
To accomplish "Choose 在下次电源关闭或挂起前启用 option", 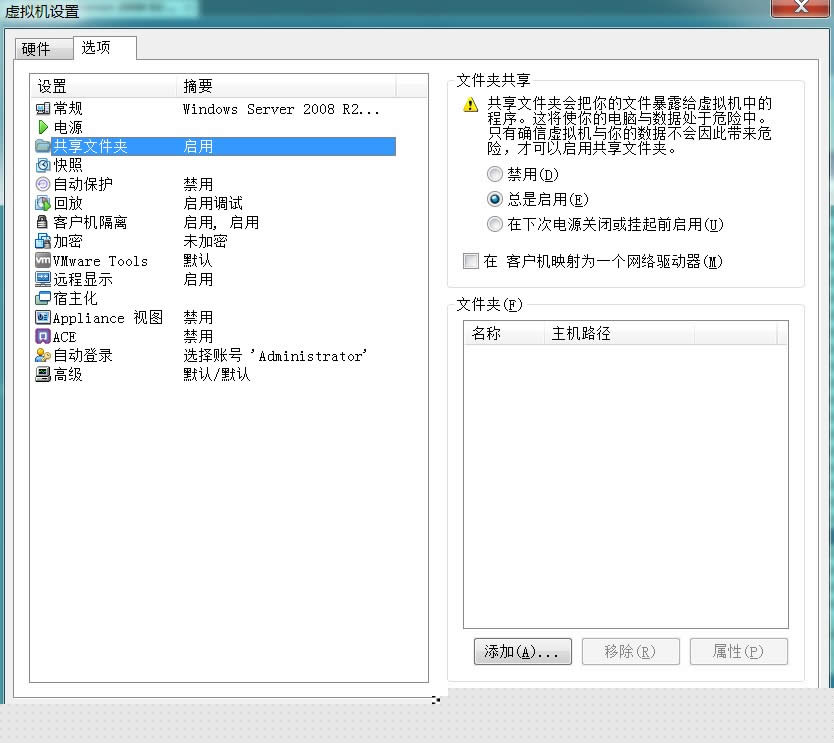I will [495, 224].
